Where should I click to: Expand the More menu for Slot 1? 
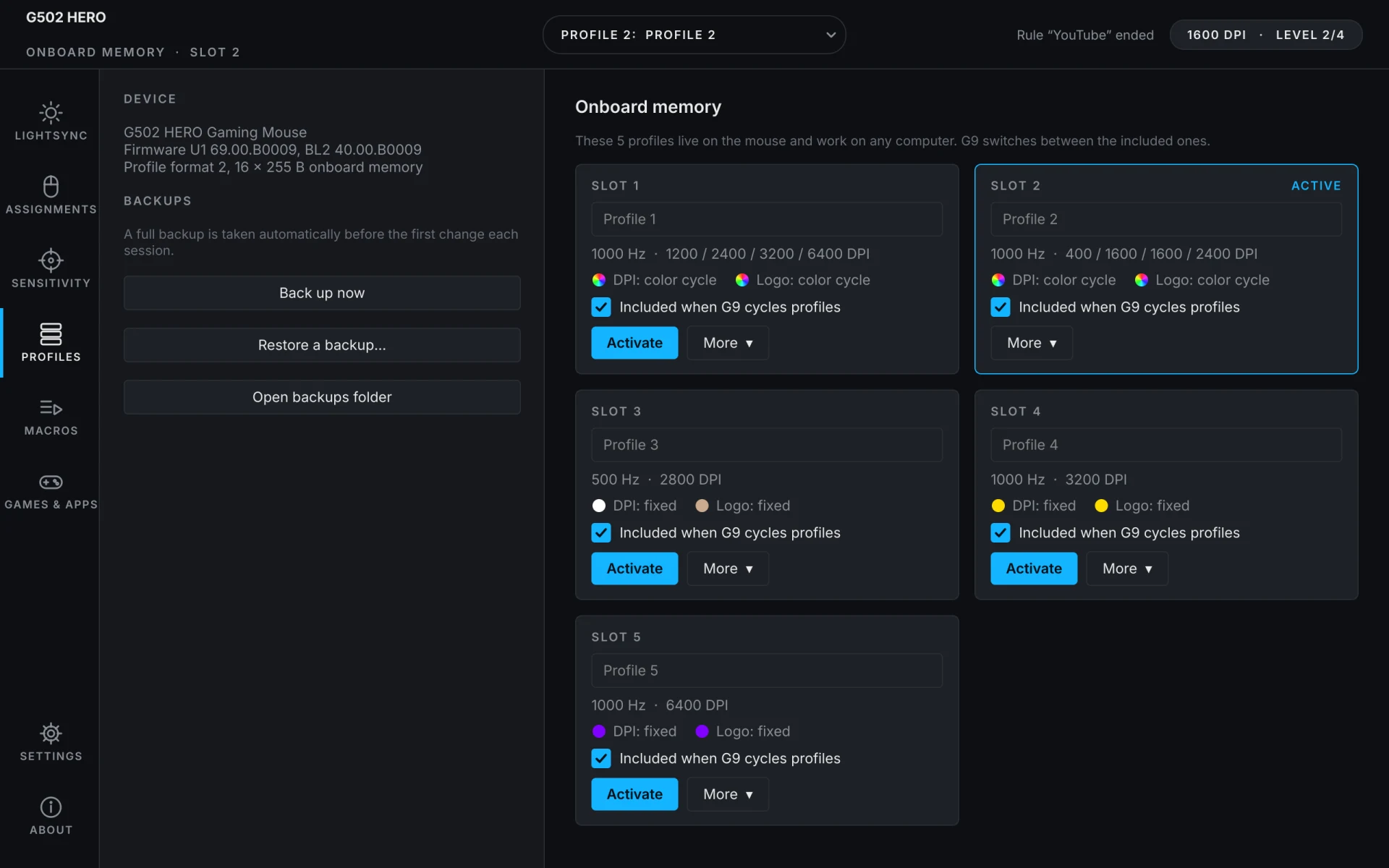click(728, 343)
